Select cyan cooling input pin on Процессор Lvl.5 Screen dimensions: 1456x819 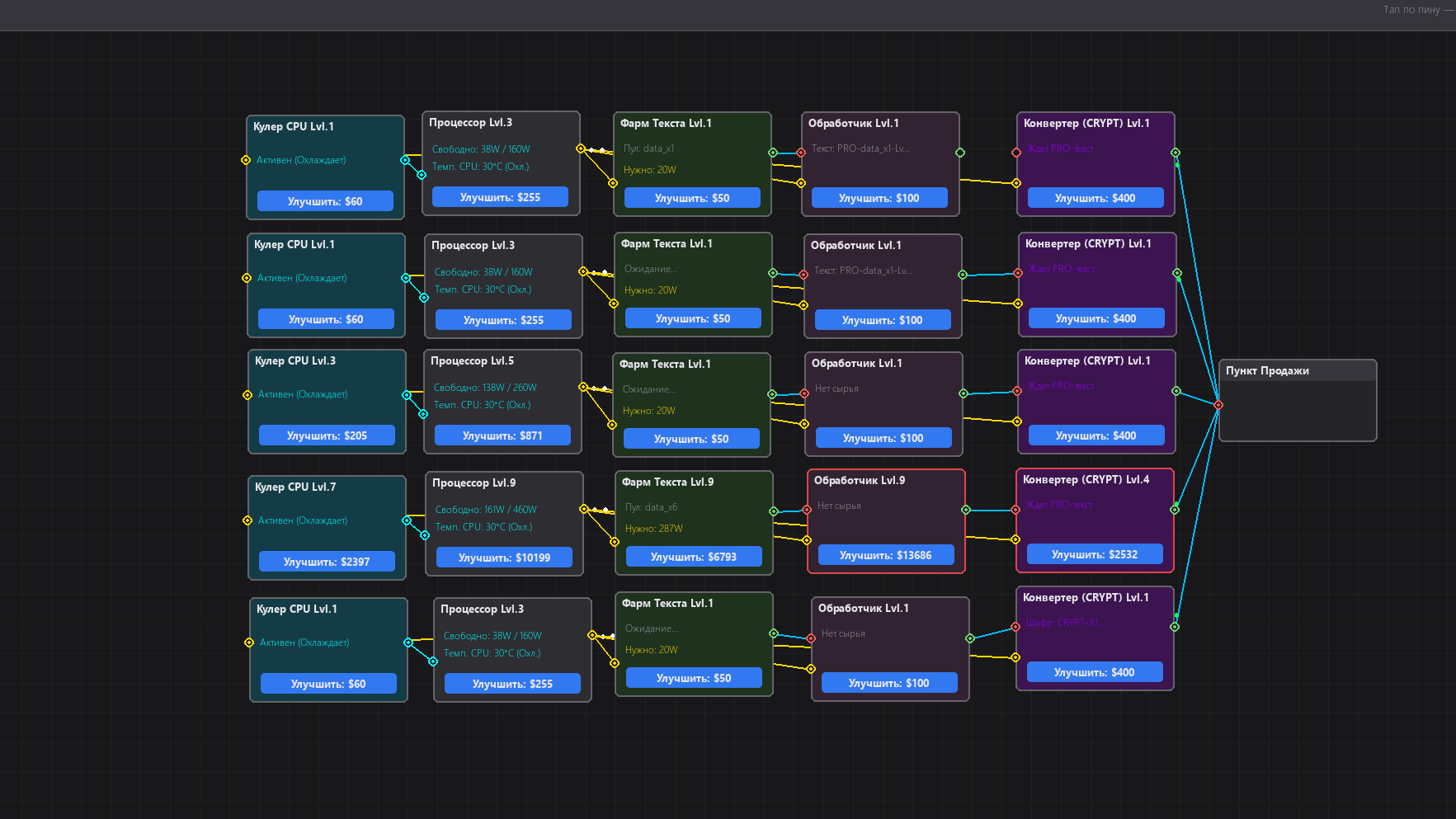423,414
